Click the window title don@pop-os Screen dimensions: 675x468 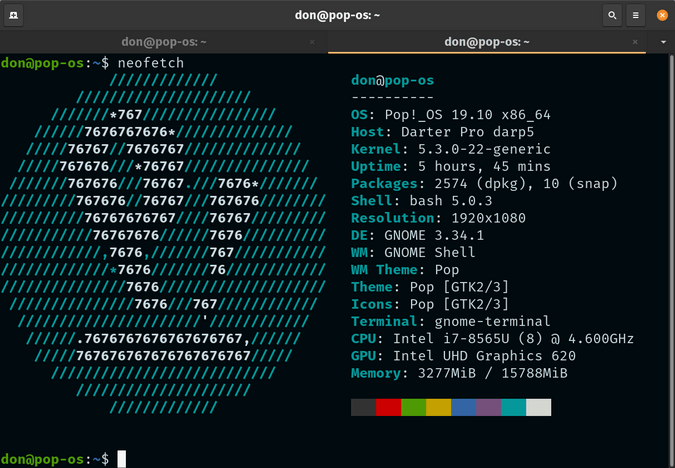point(336,16)
